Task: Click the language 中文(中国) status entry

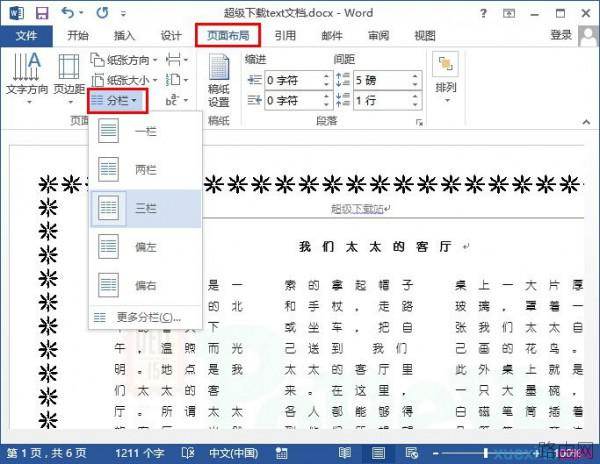Action: tap(233, 453)
